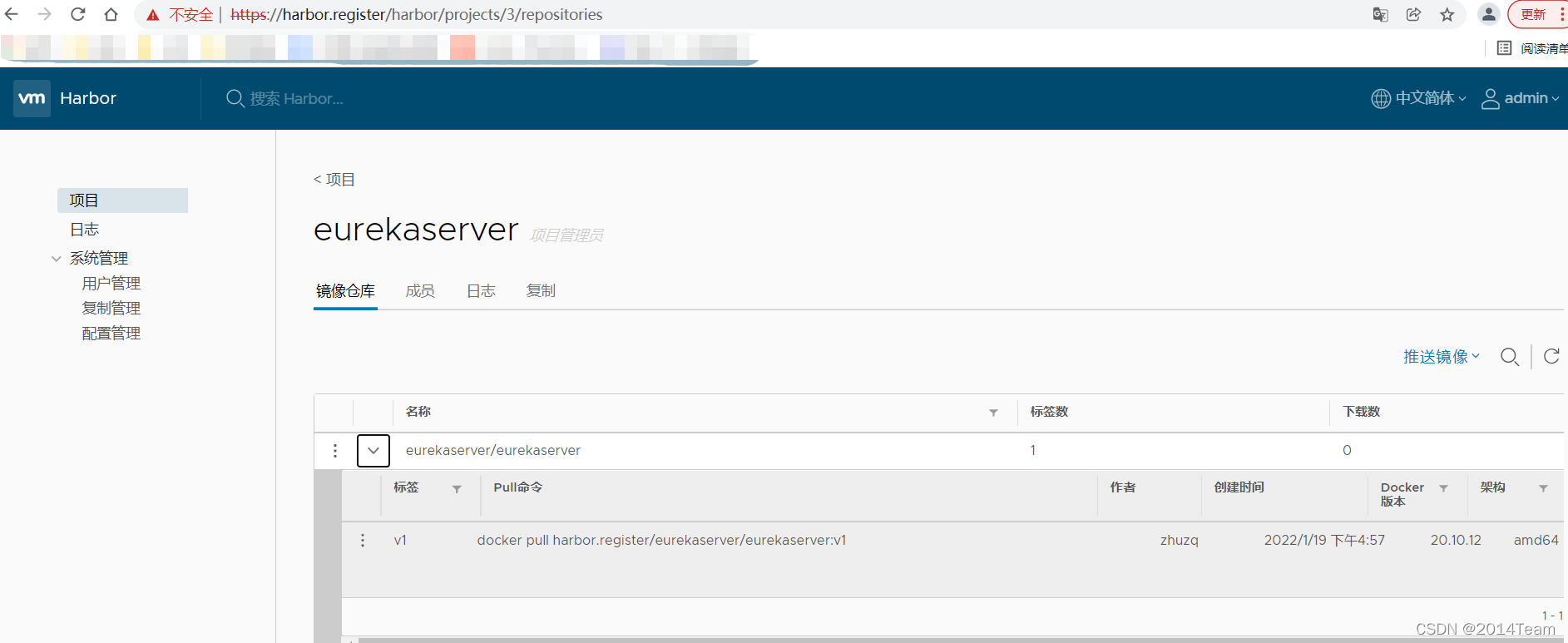Sort by the 标签数 column header

coord(1049,412)
